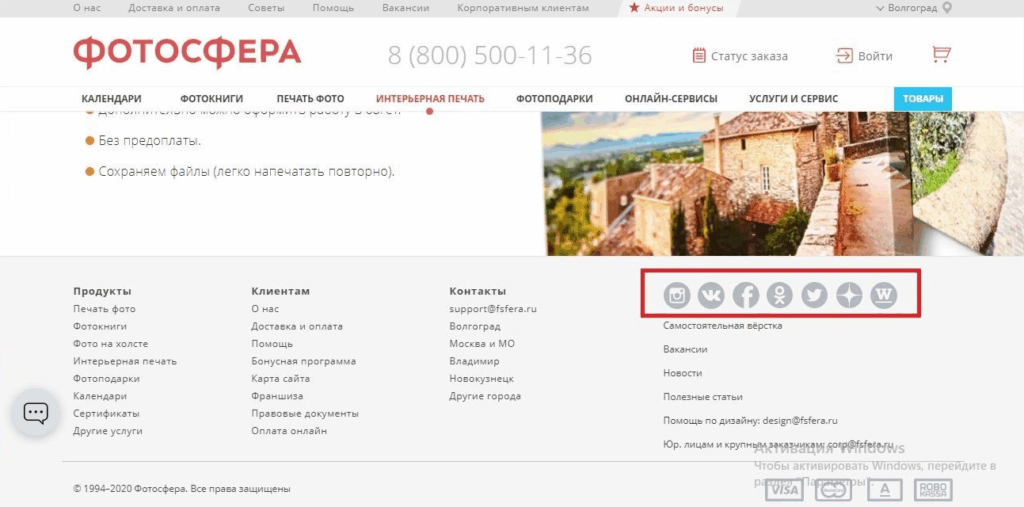Screen dimensions: 1024x507
Task: Open the Советы top link
Action: click(x=266, y=8)
